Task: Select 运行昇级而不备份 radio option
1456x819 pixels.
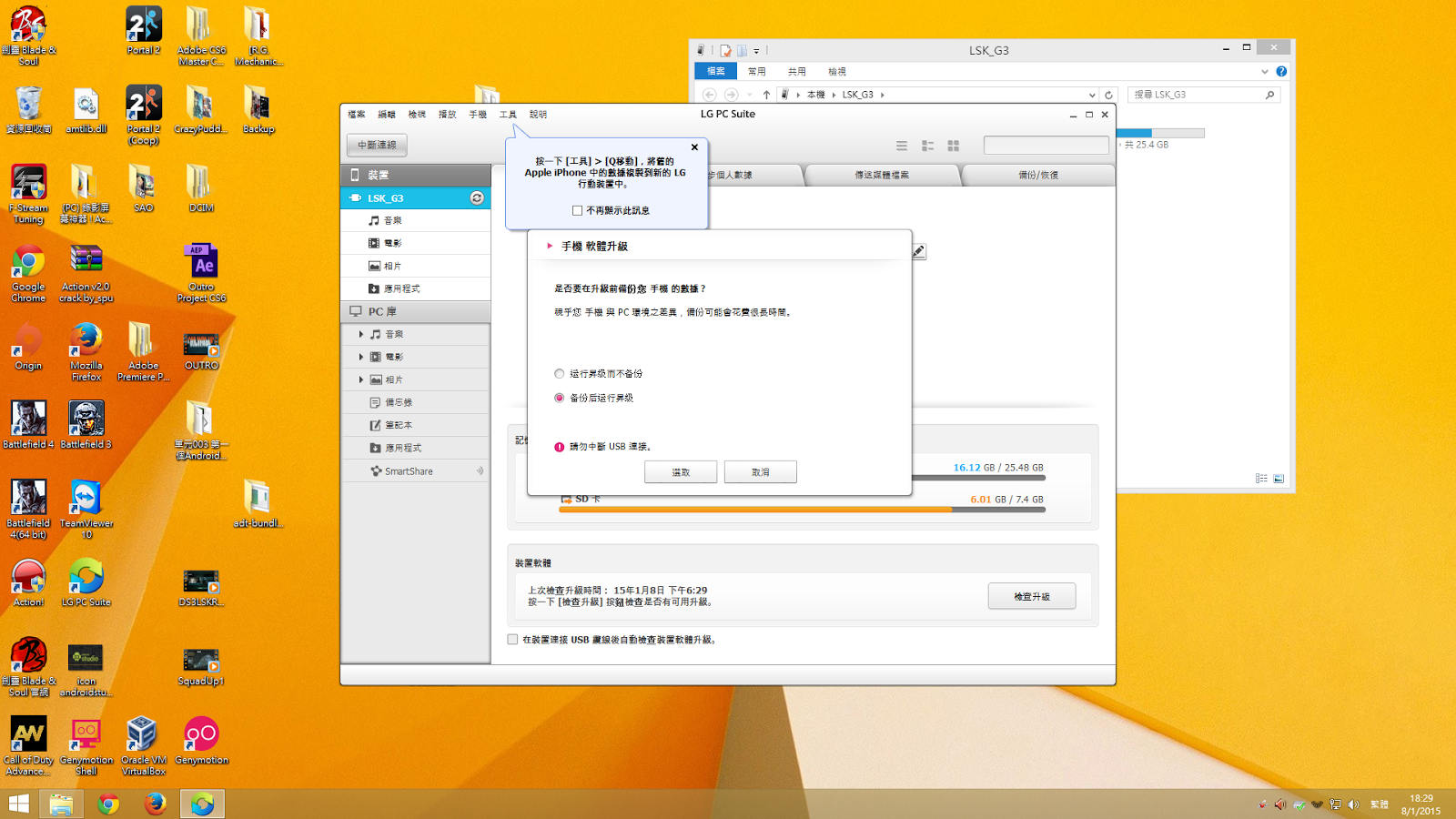Action: 559,374
